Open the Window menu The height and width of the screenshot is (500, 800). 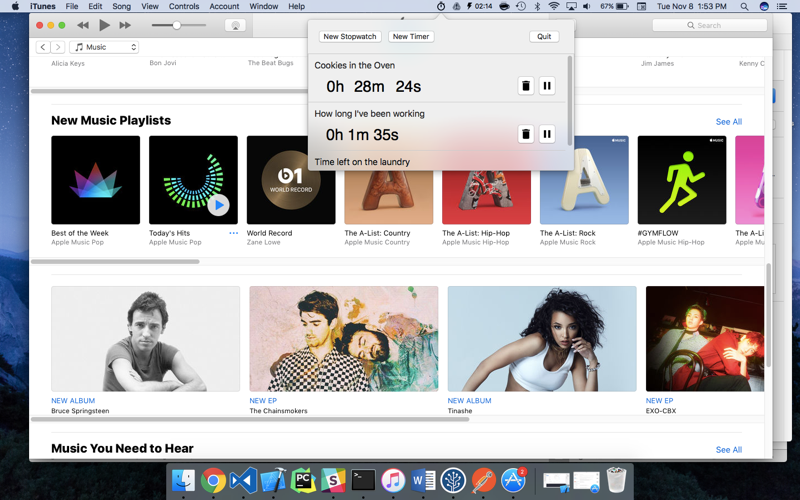pos(263,7)
